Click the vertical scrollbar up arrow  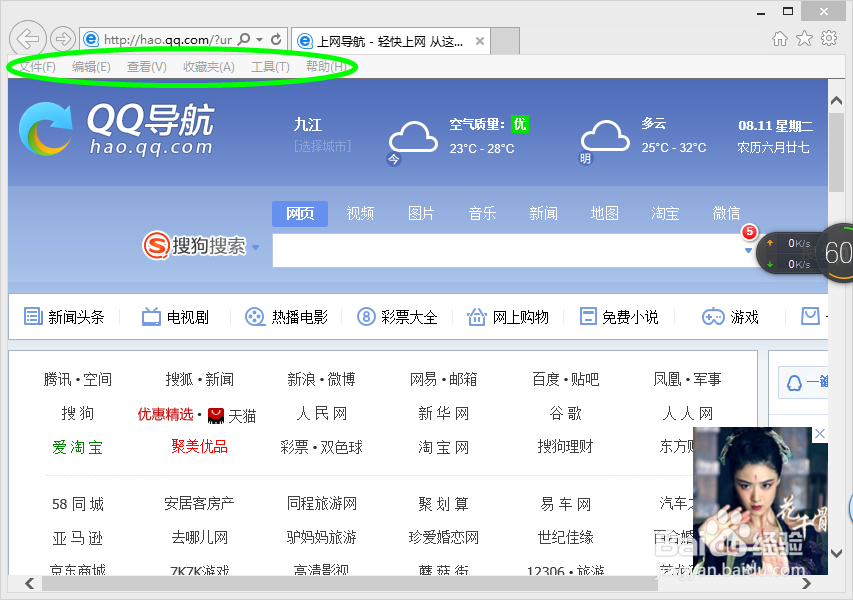point(837,101)
